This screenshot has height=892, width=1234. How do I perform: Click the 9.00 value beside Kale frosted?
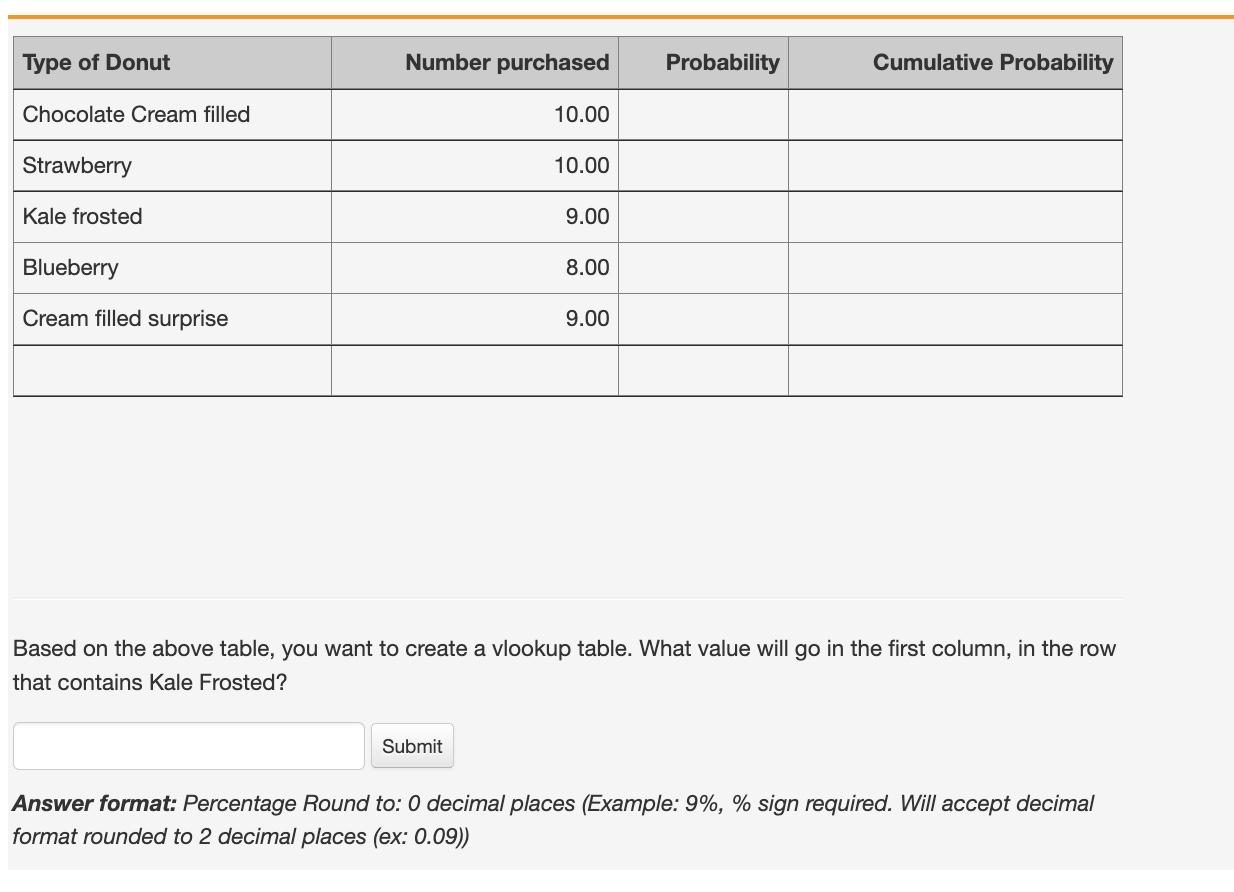click(590, 216)
